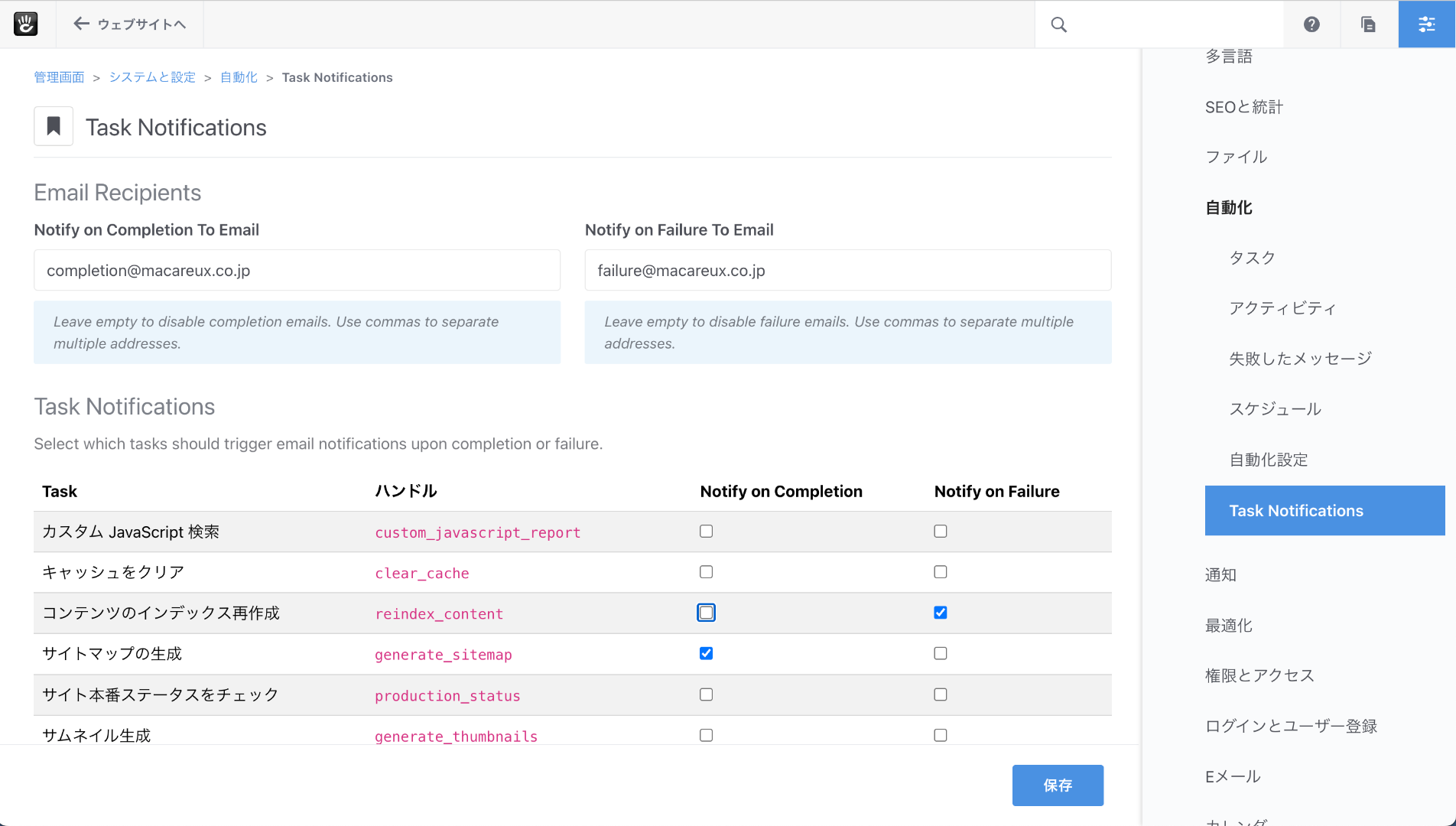Uncheck completion notification for generate_sitemap
The height and width of the screenshot is (826, 1456).
(x=706, y=653)
